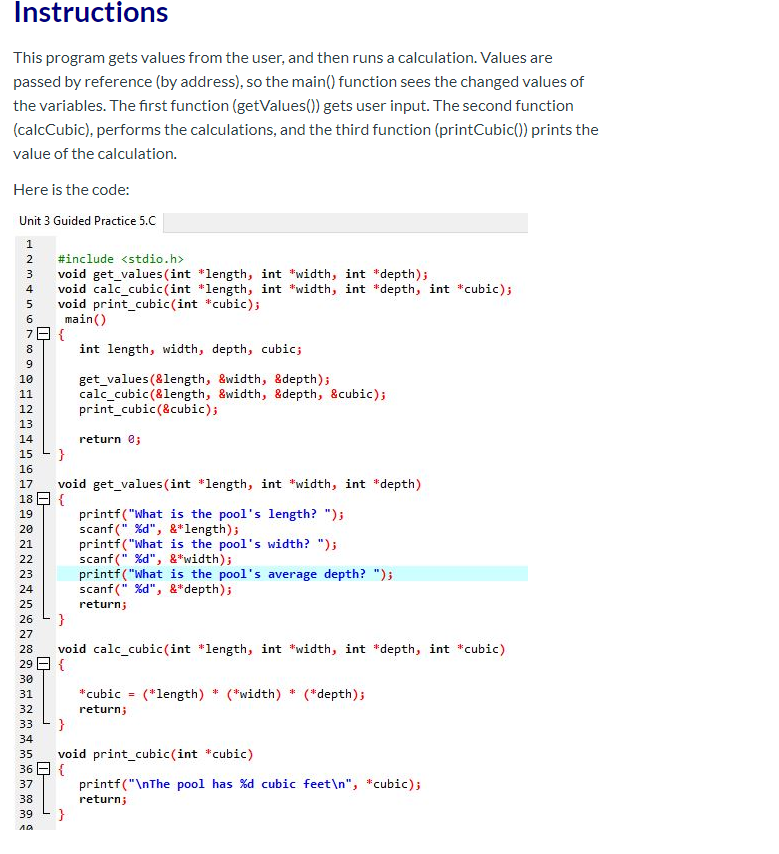Click the 'This program gets values' paragraph
779x854 pixels.
(x=306, y=106)
